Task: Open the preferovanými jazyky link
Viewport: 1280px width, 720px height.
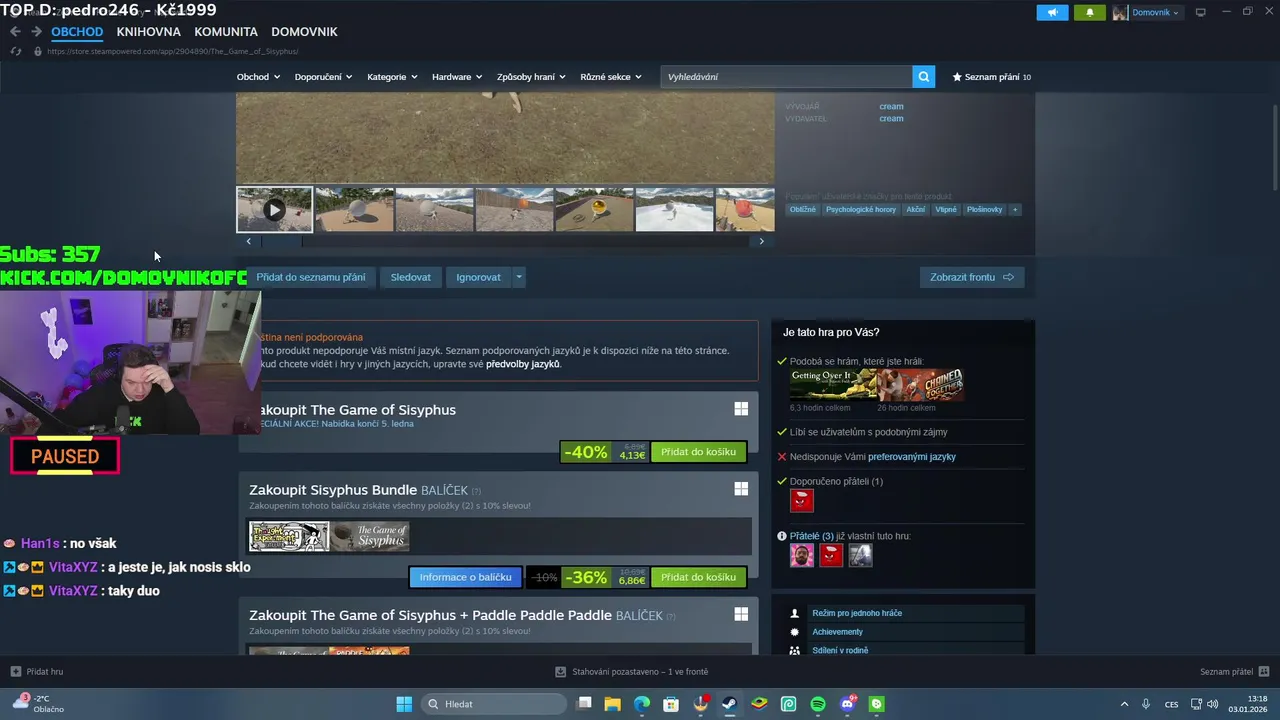Action: point(912,456)
